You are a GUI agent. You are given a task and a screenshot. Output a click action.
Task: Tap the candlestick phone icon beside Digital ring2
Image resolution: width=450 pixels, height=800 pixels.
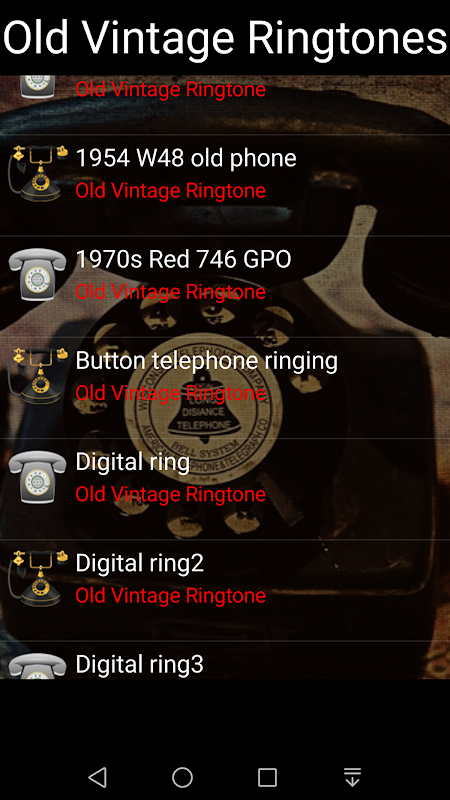click(x=38, y=578)
